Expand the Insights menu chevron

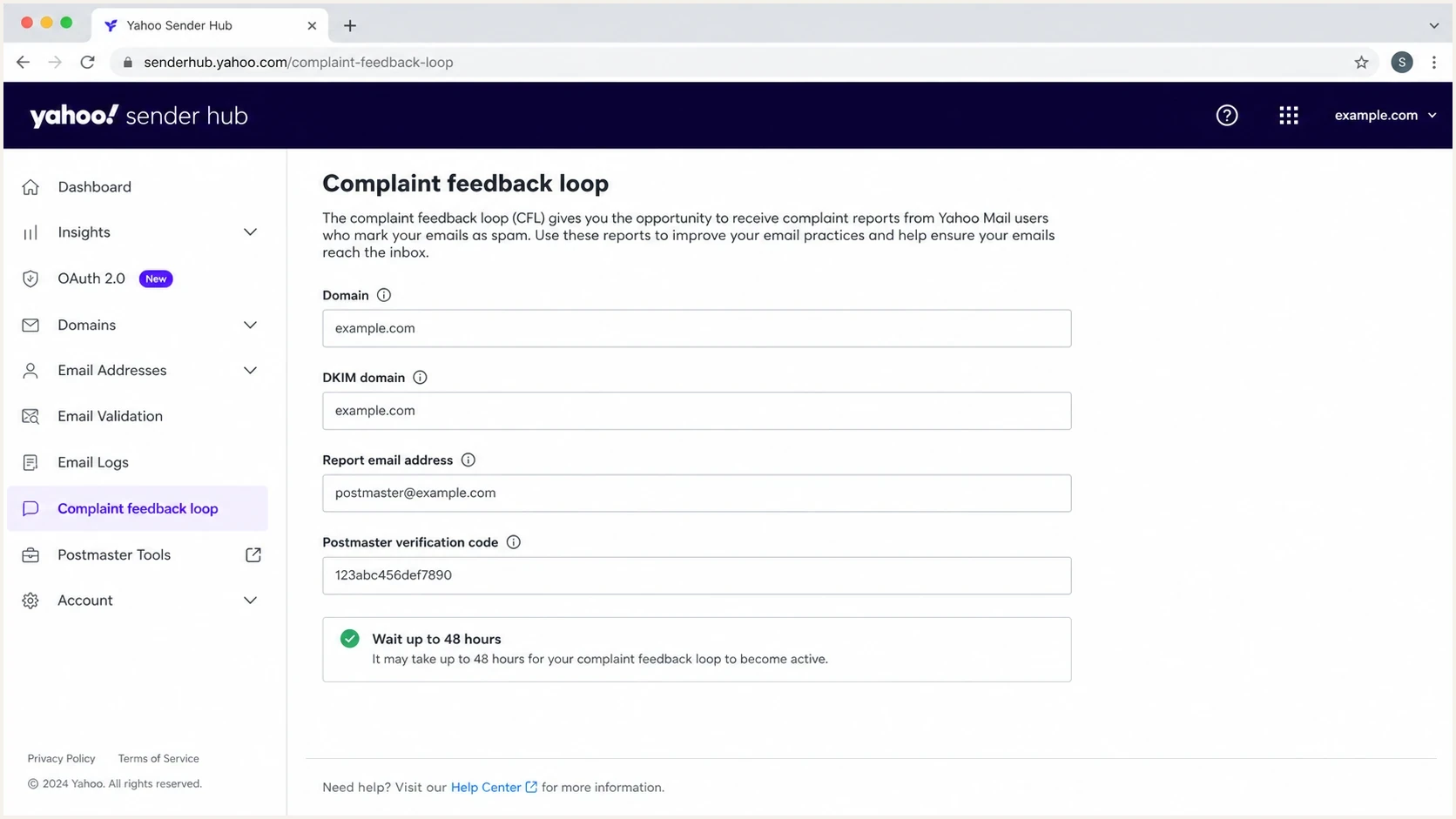click(251, 232)
